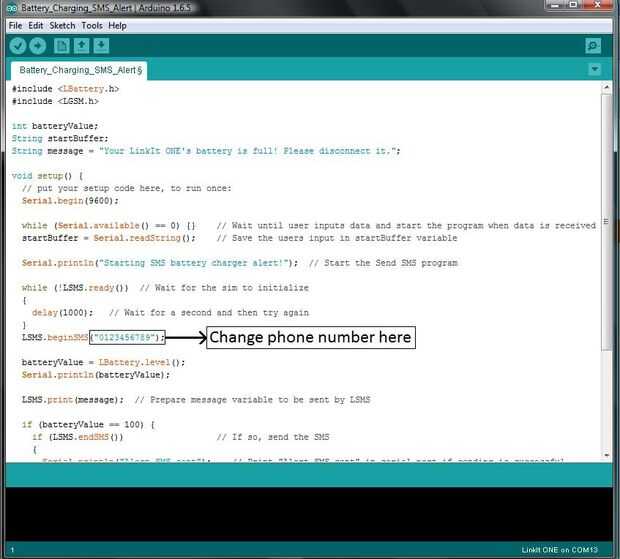The width and height of the screenshot is (620, 559).
Task: Click on the #include <LBattery.h> line
Action: (x=65, y=89)
